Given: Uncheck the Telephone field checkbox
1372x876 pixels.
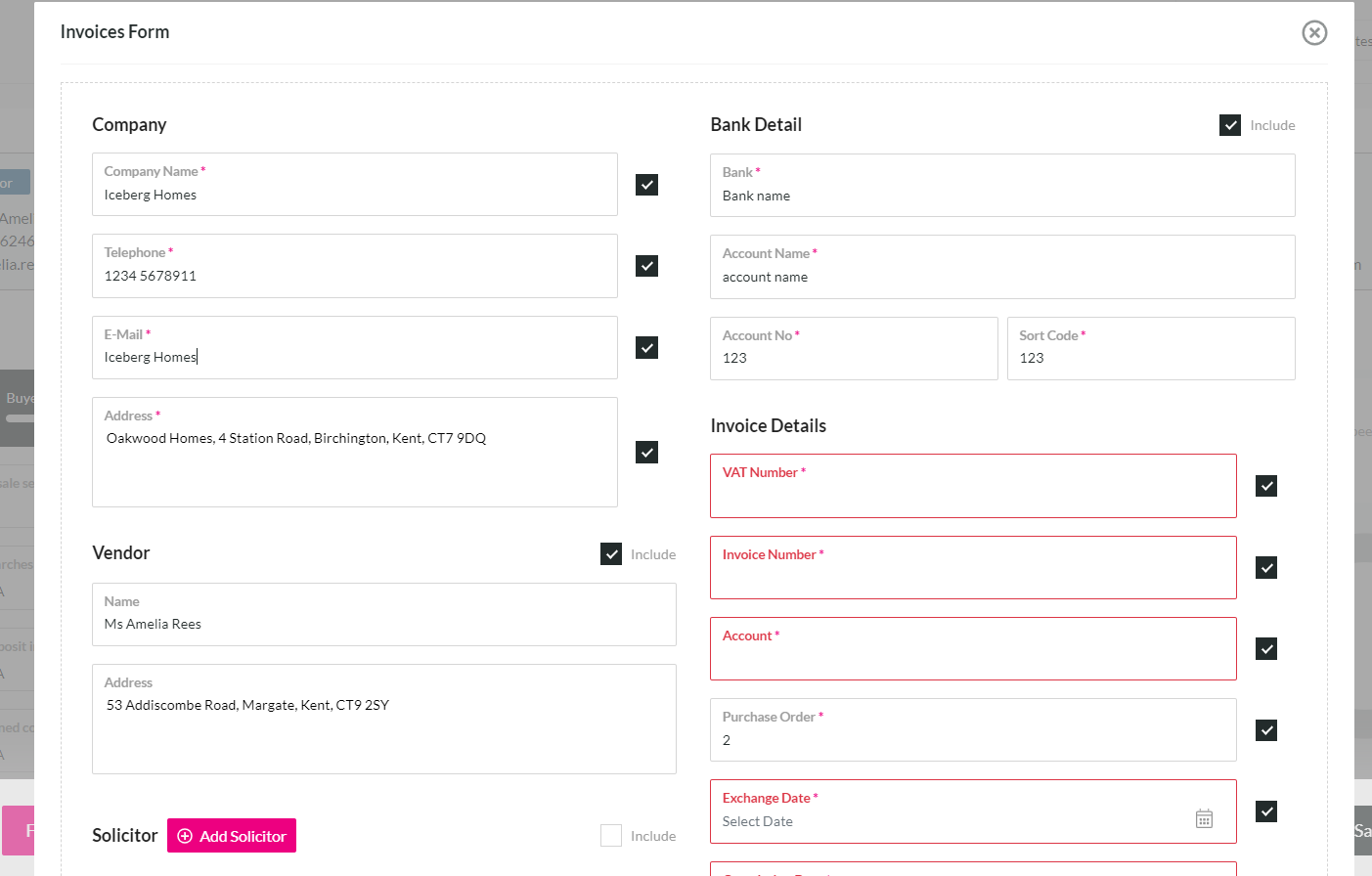Looking at the screenshot, I should (x=646, y=266).
